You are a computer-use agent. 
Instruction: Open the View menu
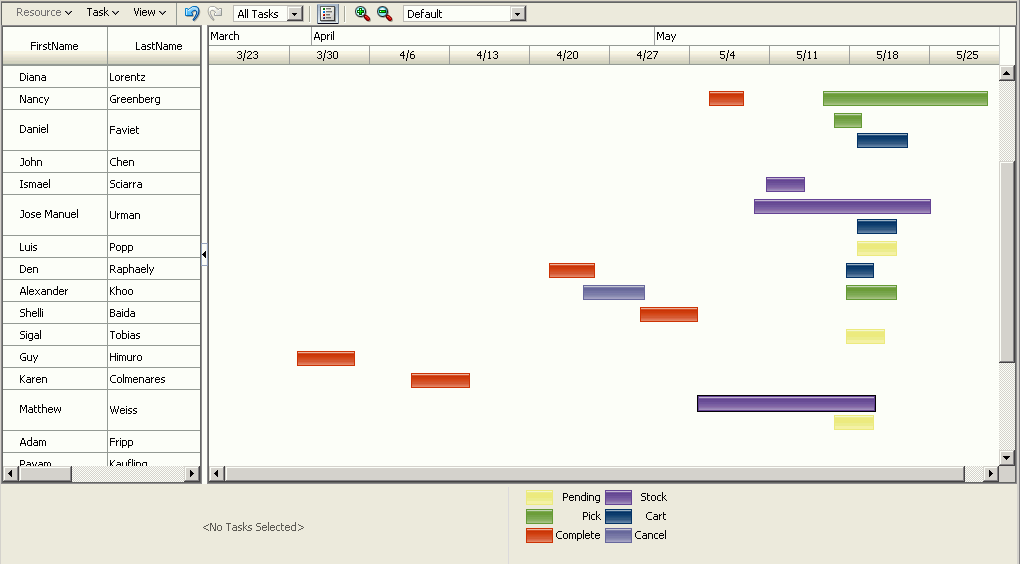(x=150, y=12)
